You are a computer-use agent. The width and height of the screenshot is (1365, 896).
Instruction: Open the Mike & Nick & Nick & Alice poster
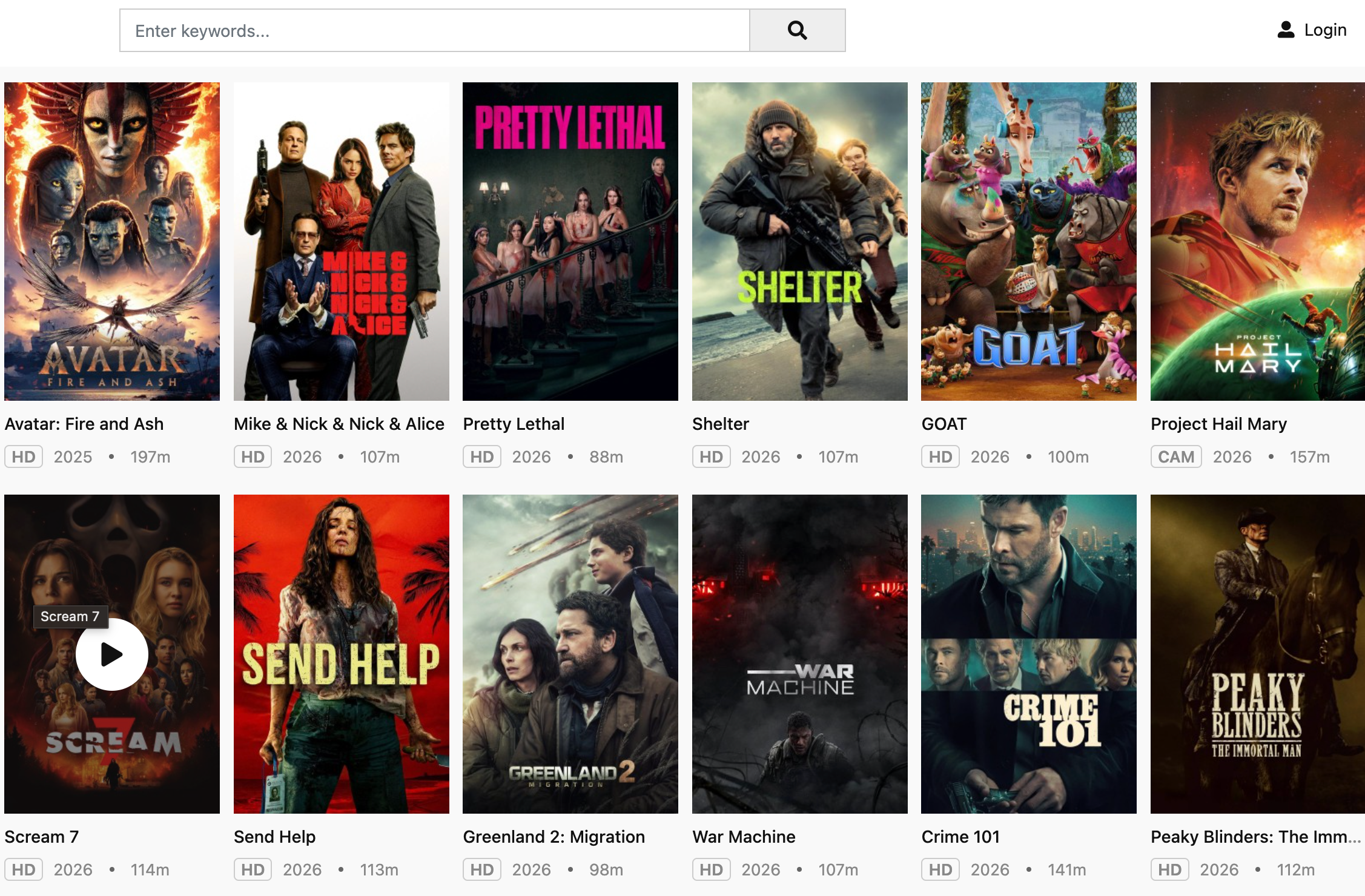tap(342, 242)
